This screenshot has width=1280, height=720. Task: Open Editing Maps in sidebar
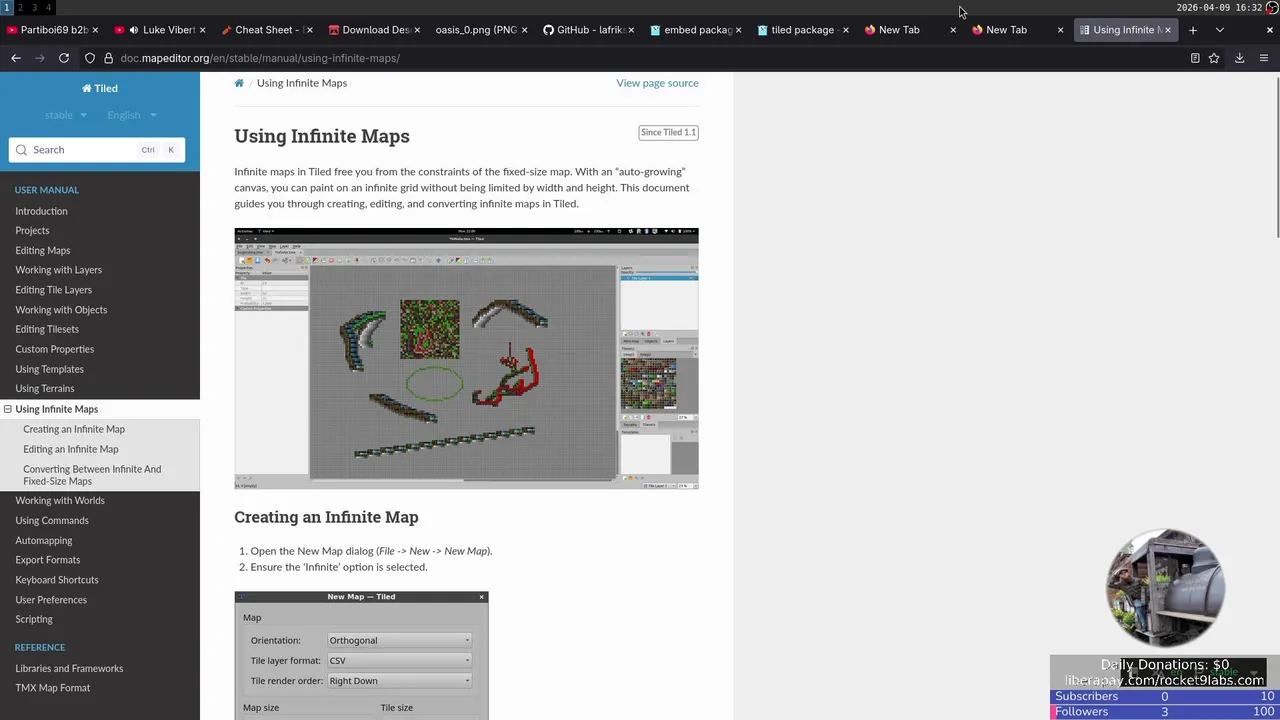[x=43, y=251]
